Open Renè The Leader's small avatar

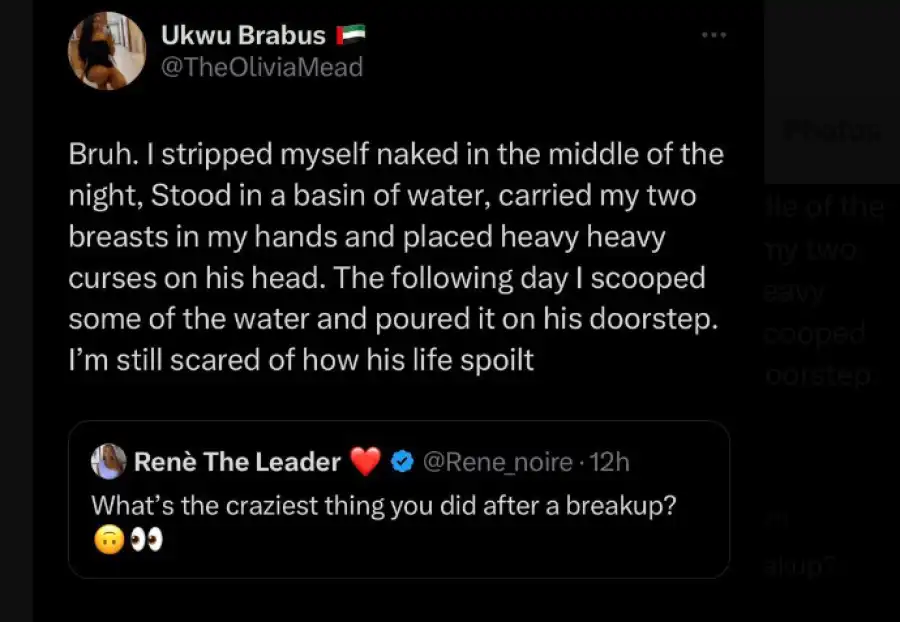pyautogui.click(x=107, y=461)
